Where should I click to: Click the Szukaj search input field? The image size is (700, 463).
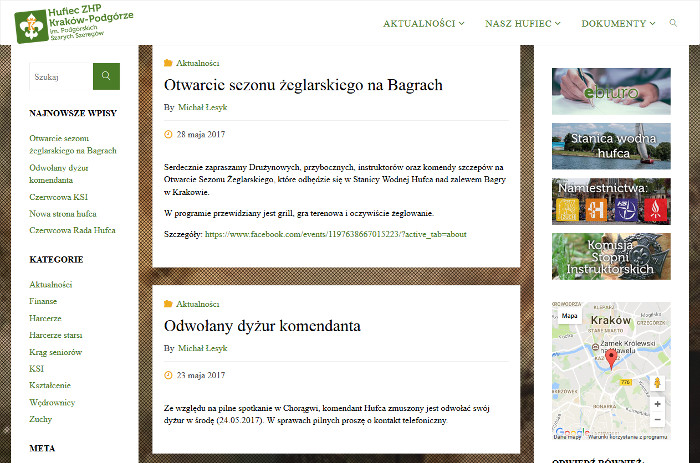(x=61, y=77)
